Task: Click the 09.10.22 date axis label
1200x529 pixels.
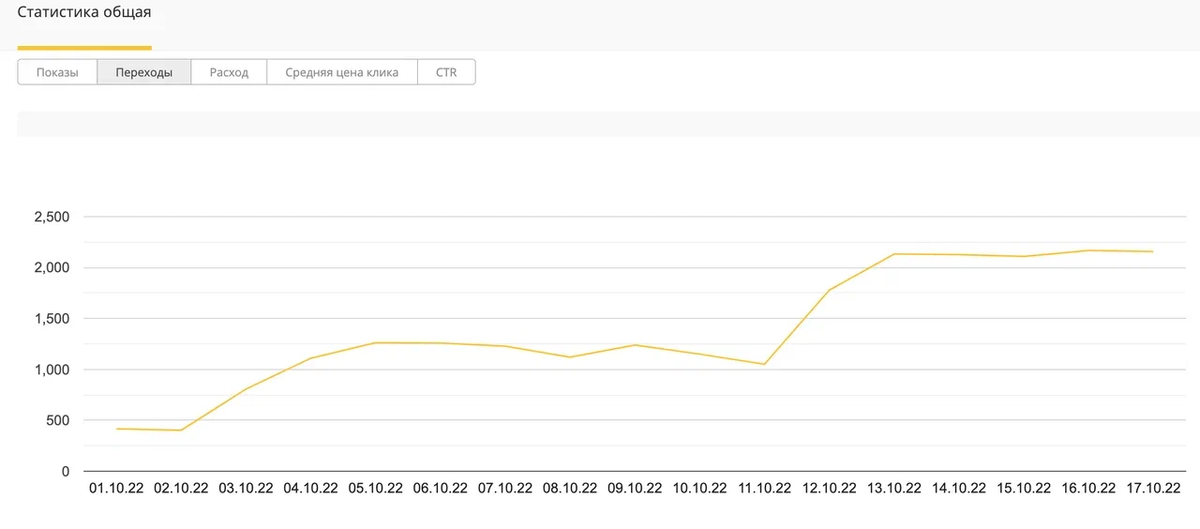Action: click(635, 489)
